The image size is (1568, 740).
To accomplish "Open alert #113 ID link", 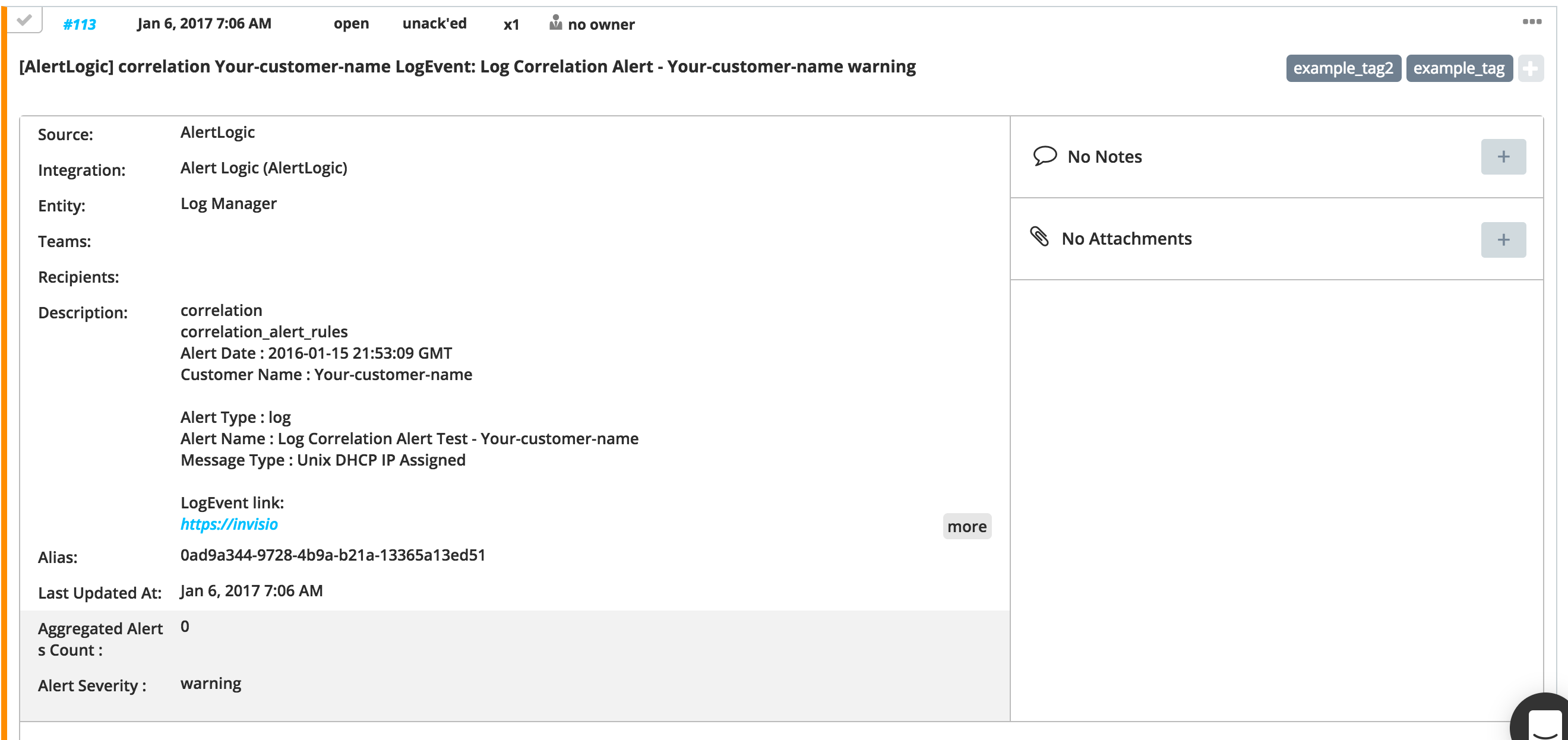I will pyautogui.click(x=80, y=24).
